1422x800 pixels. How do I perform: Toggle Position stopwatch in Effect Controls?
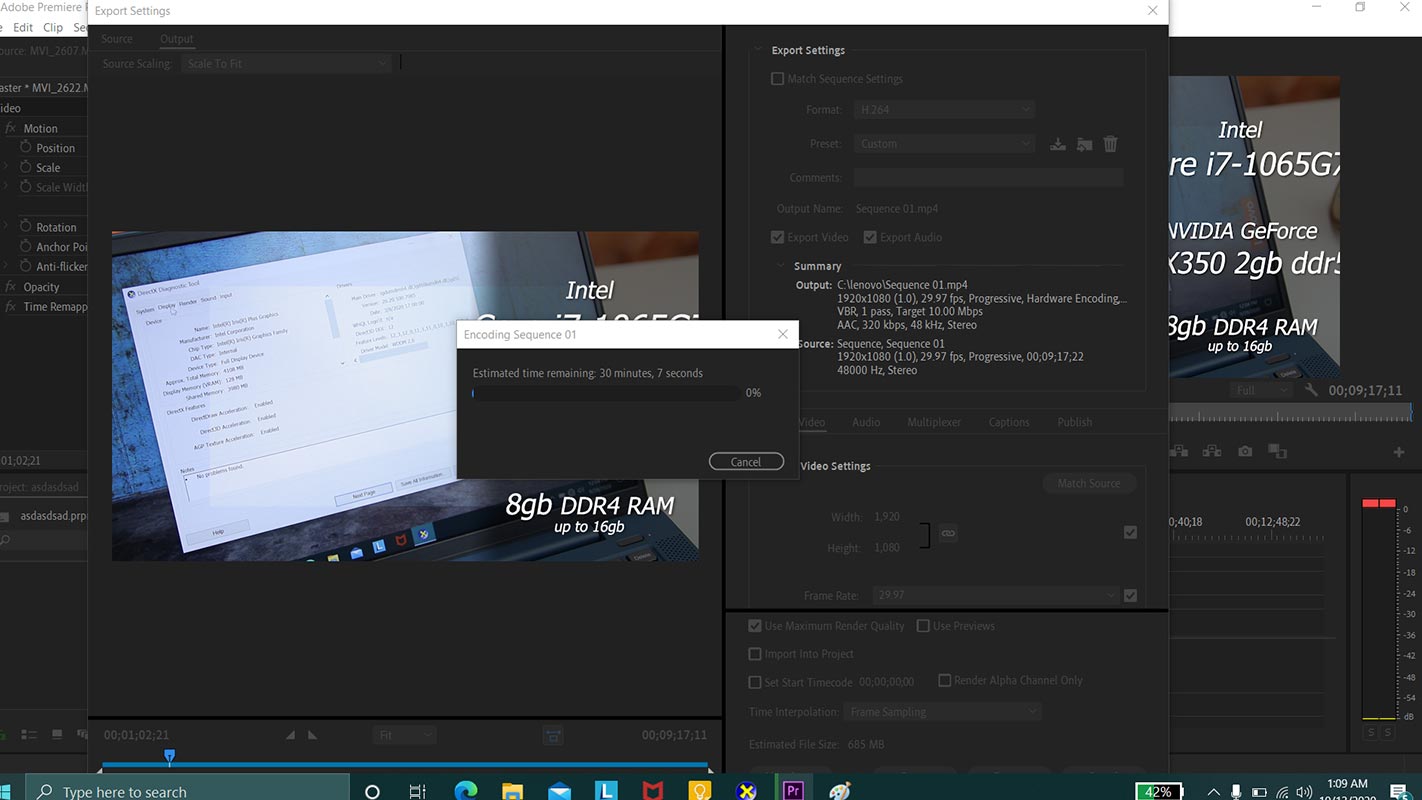tap(26, 147)
